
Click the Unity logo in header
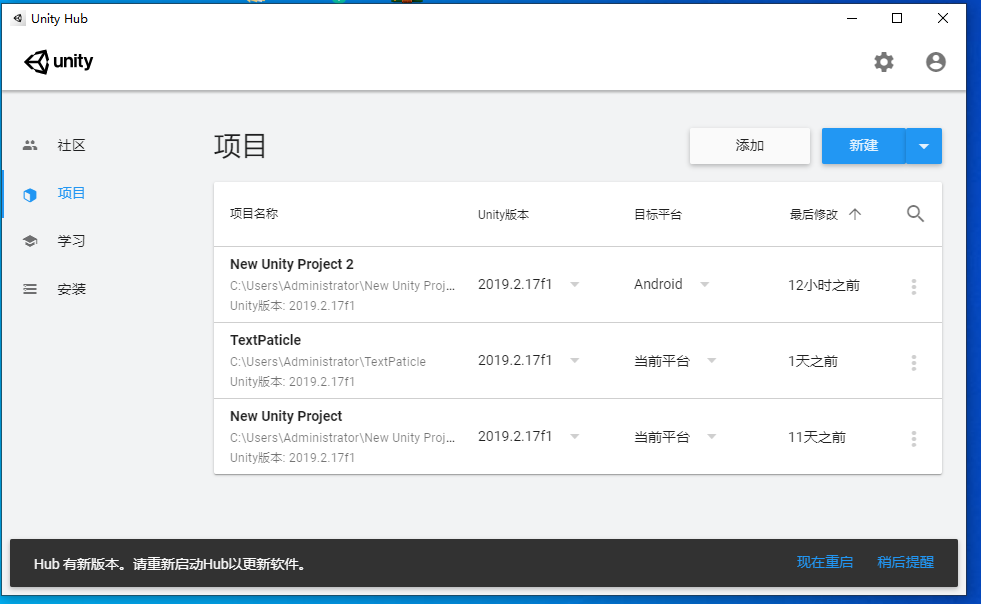[58, 61]
